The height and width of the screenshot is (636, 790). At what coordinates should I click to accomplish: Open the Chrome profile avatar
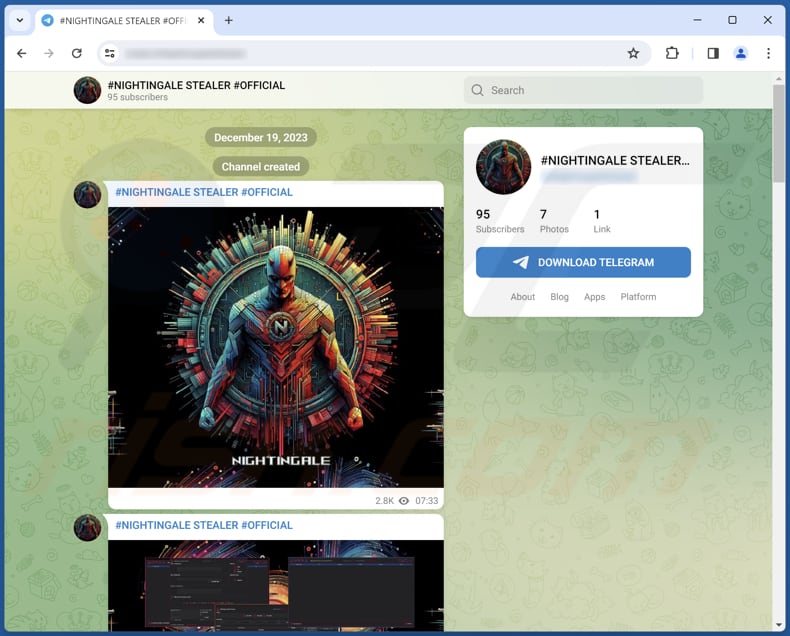(741, 53)
